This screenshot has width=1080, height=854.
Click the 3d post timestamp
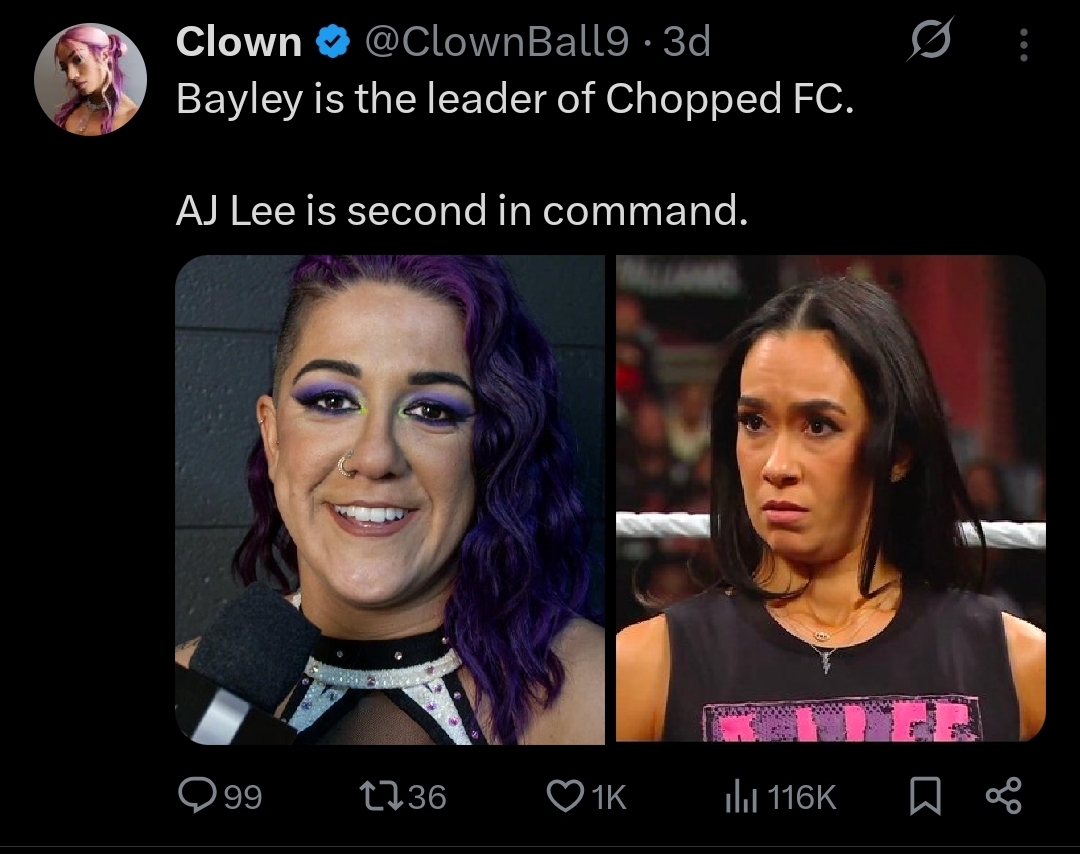click(686, 41)
